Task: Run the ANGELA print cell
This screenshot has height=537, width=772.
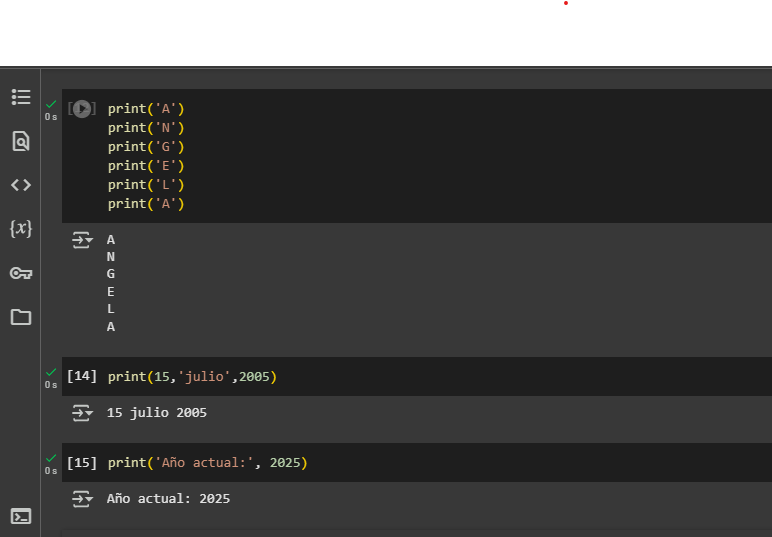Action: click(82, 109)
